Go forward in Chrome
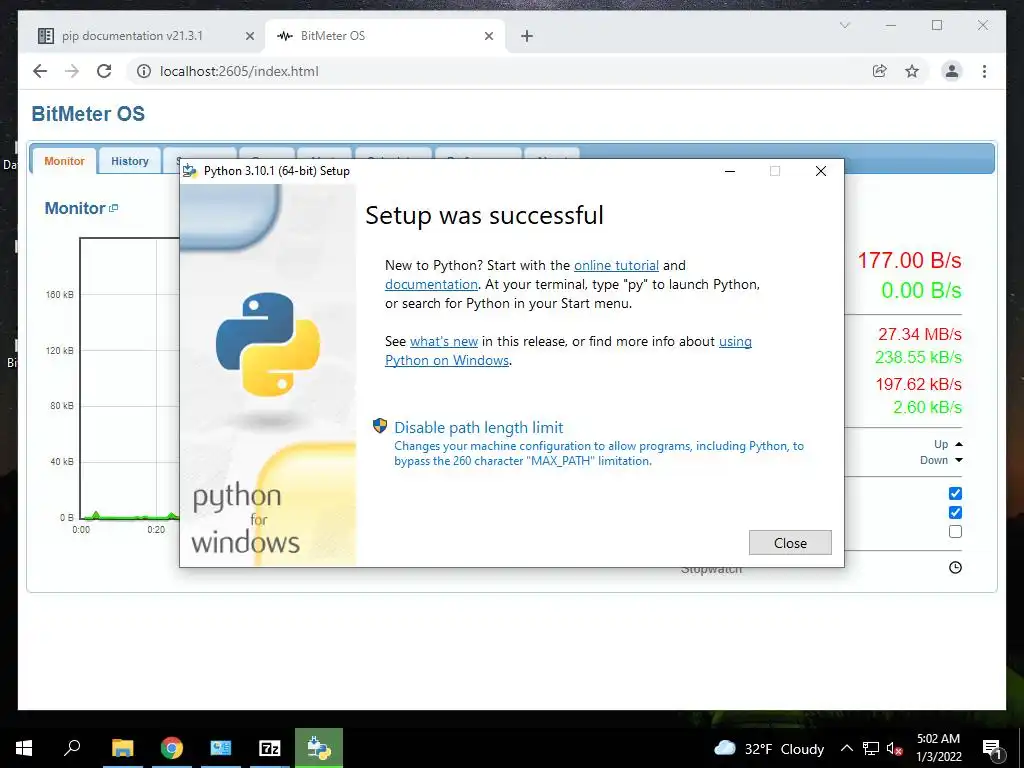The height and width of the screenshot is (768, 1024). 72,71
